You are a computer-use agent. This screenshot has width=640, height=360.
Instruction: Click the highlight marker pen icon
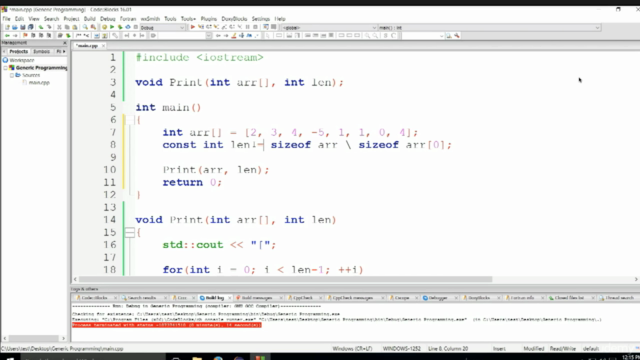[x=234, y=36]
